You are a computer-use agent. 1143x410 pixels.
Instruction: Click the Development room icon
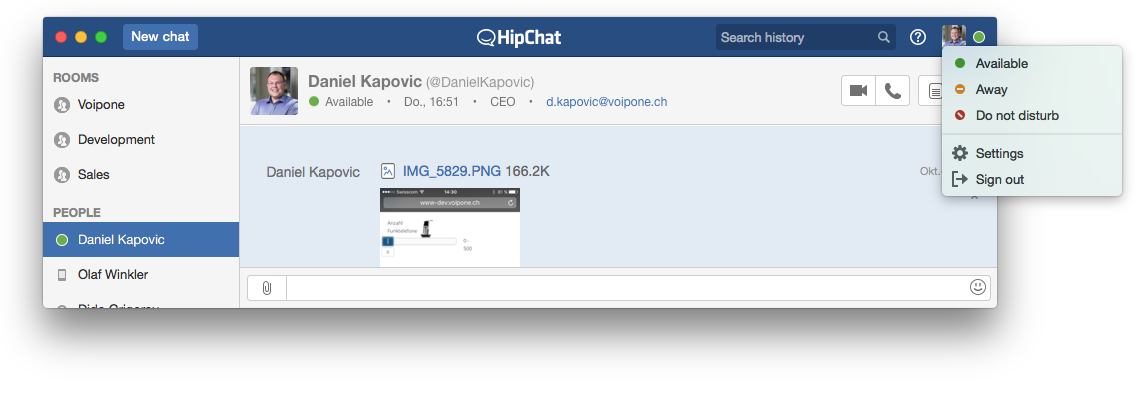(x=62, y=140)
